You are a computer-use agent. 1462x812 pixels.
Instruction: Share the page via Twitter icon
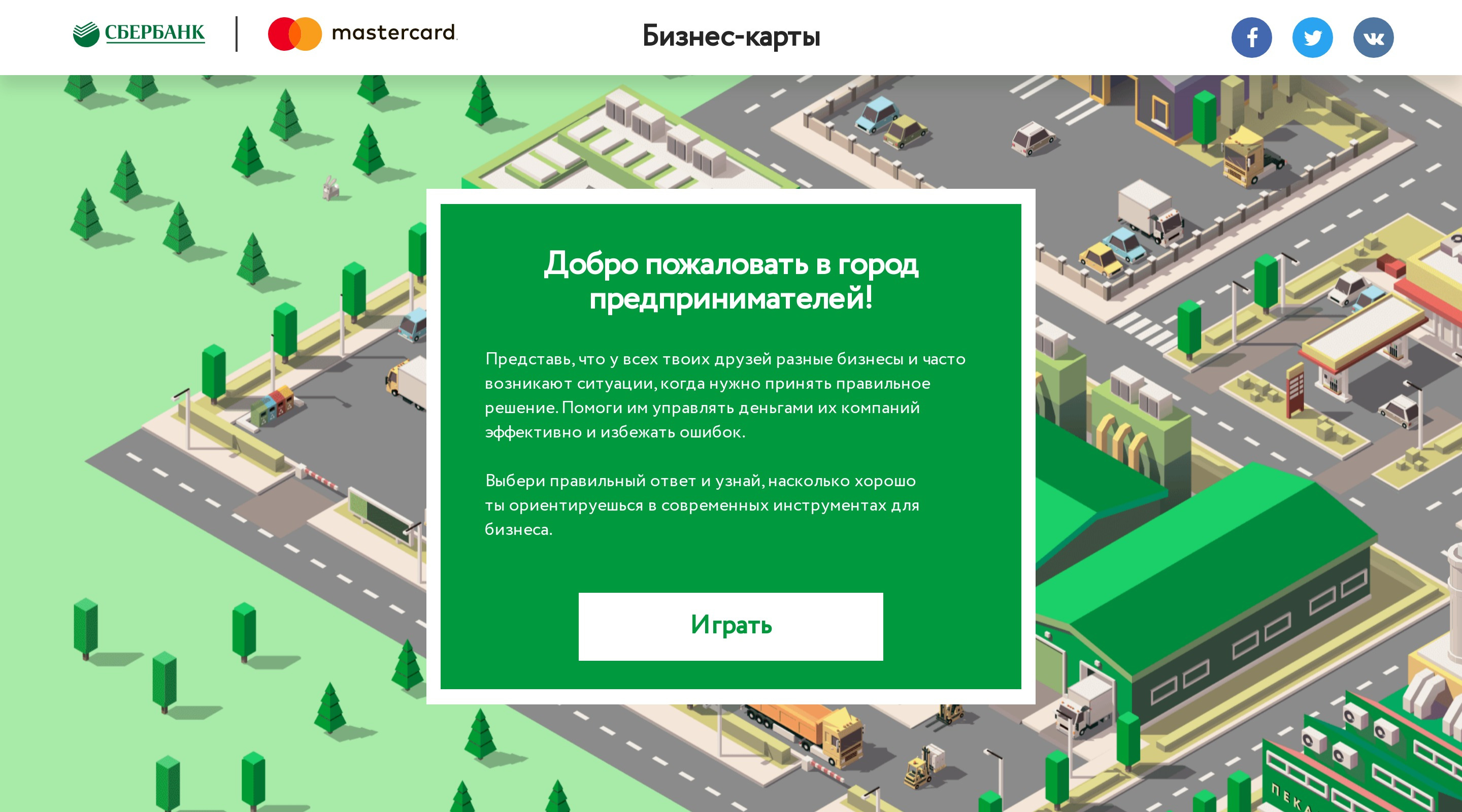(x=1312, y=38)
